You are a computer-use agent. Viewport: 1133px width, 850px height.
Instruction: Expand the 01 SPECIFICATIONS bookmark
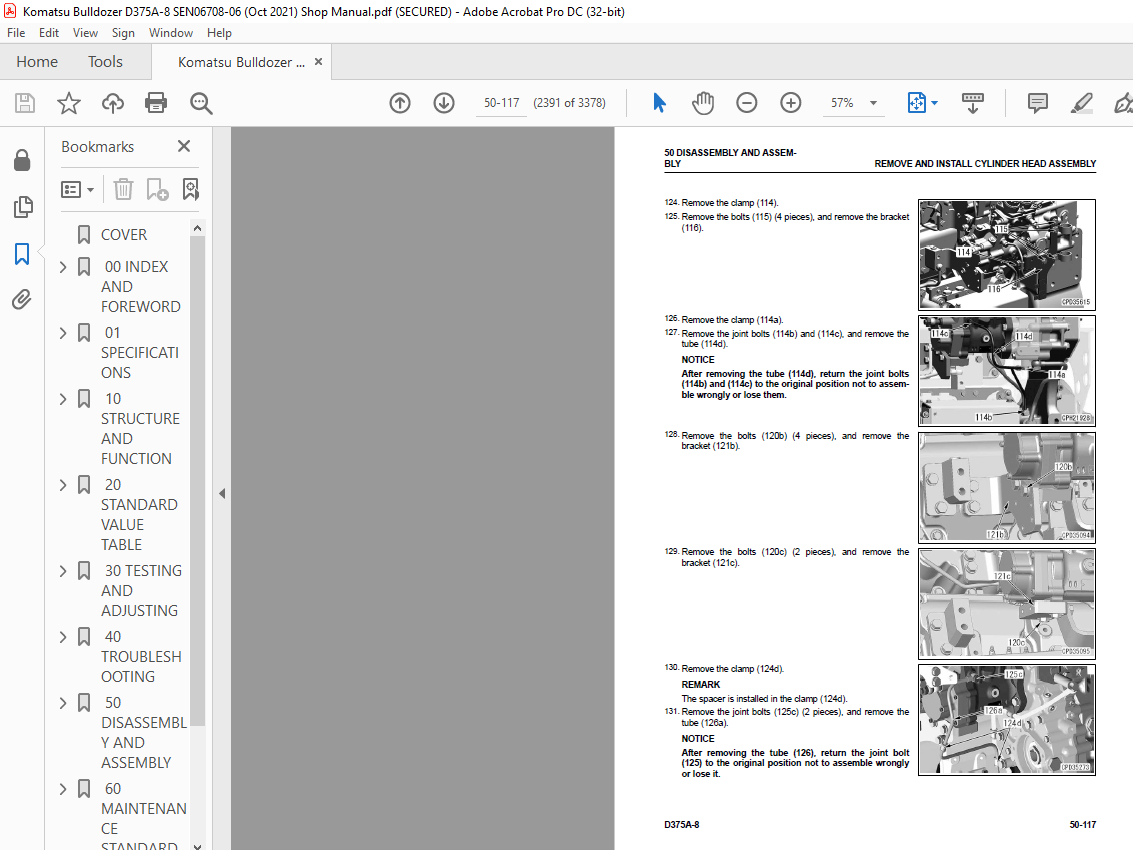(63, 332)
